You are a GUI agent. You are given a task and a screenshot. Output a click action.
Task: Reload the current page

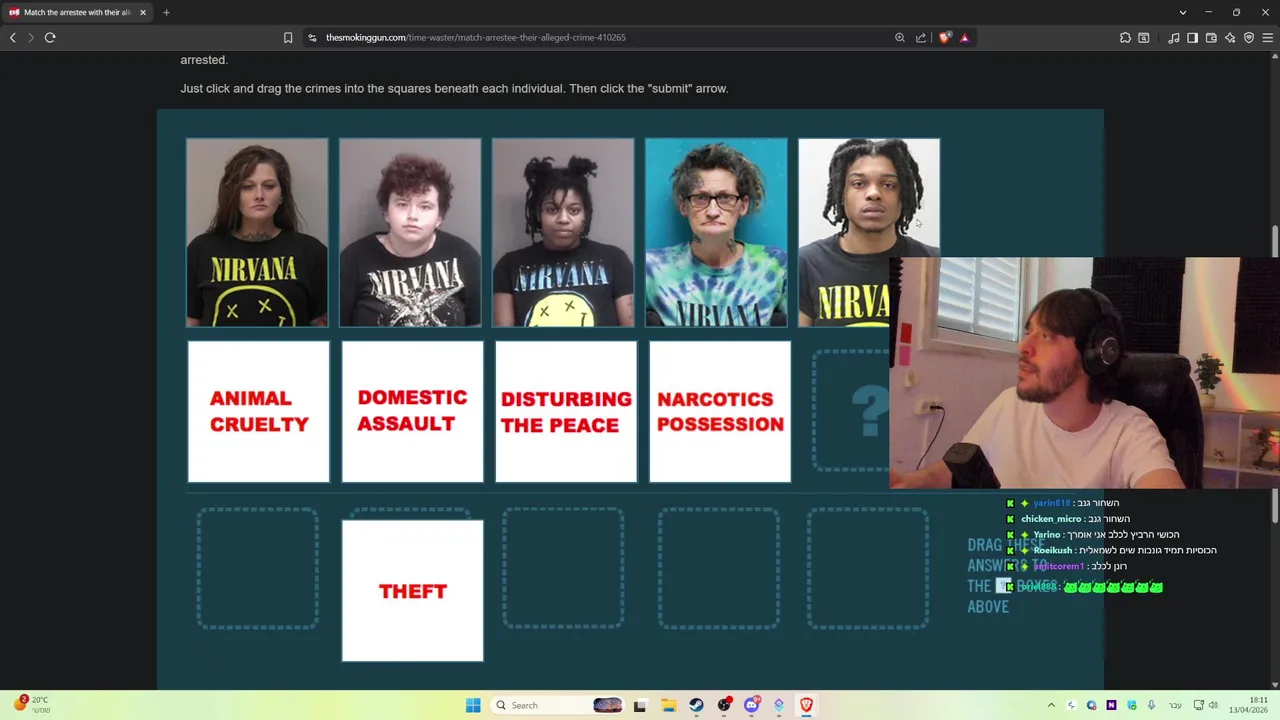click(50, 37)
